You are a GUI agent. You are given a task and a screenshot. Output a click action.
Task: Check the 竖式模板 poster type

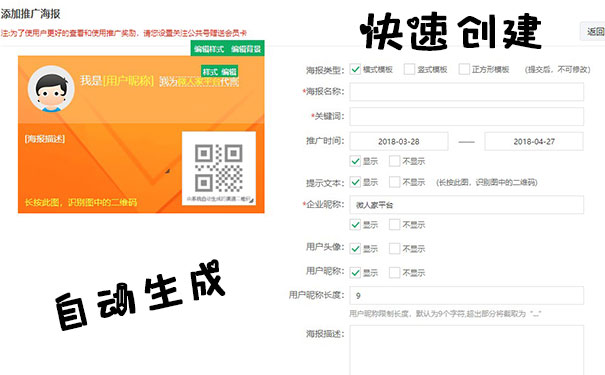tap(409, 69)
